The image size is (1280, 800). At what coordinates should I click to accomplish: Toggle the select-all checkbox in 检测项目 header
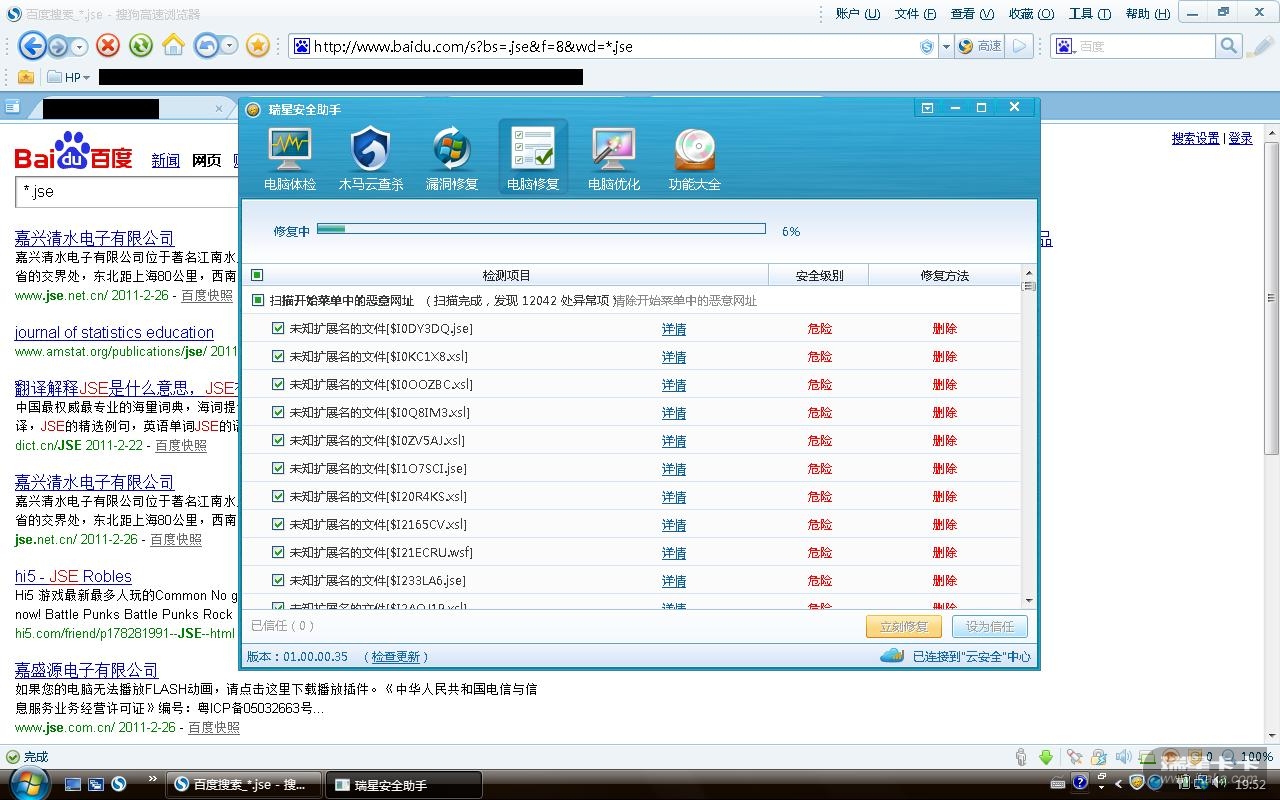257,275
